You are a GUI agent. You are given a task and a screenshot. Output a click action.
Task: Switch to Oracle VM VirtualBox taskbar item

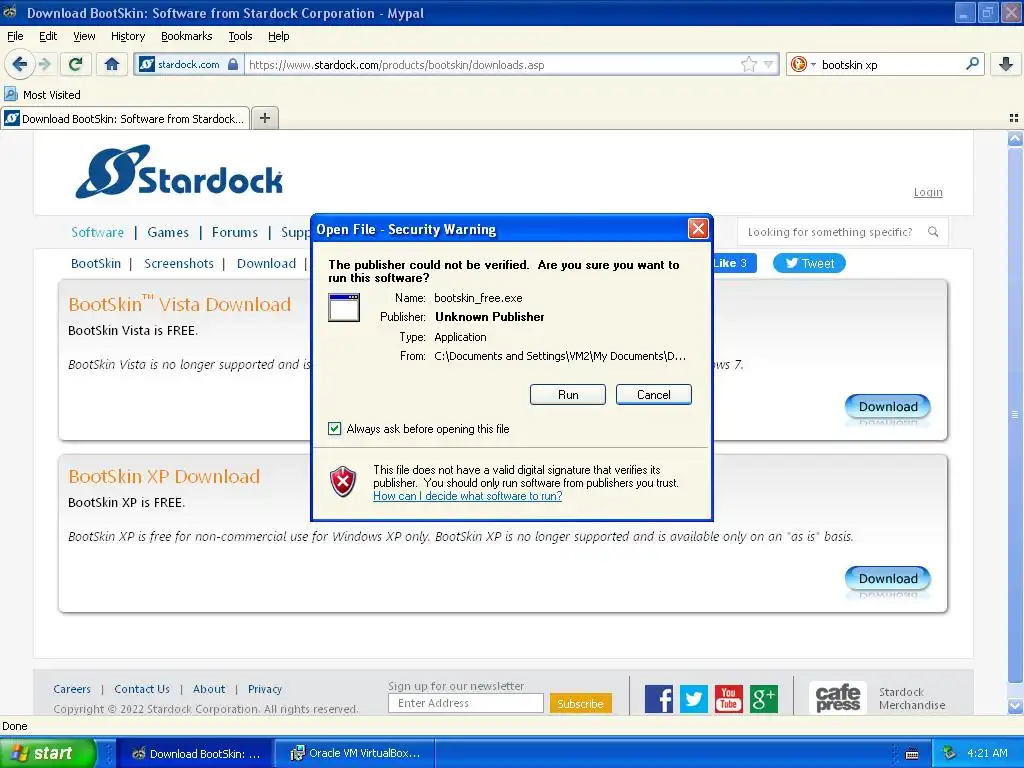355,753
